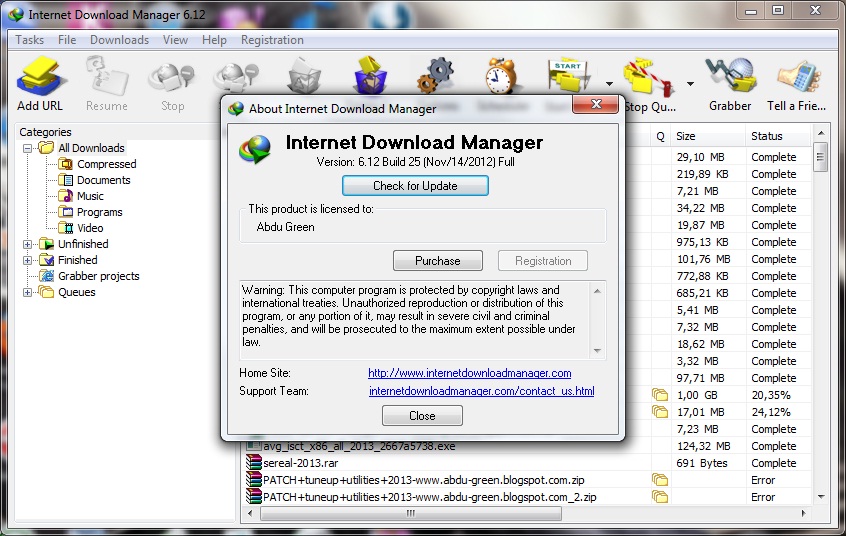
Task: Click the Grabber projects tree icon
Action: tap(47, 276)
